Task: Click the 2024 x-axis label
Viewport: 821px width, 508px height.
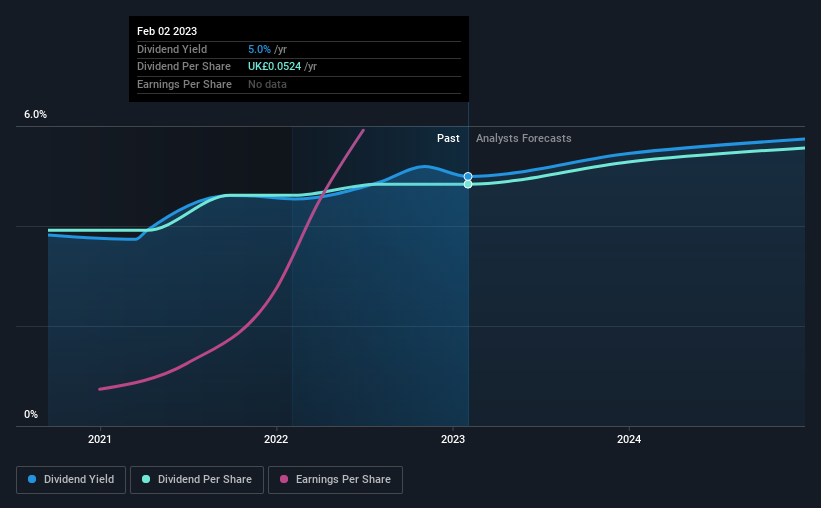Action: [629, 439]
